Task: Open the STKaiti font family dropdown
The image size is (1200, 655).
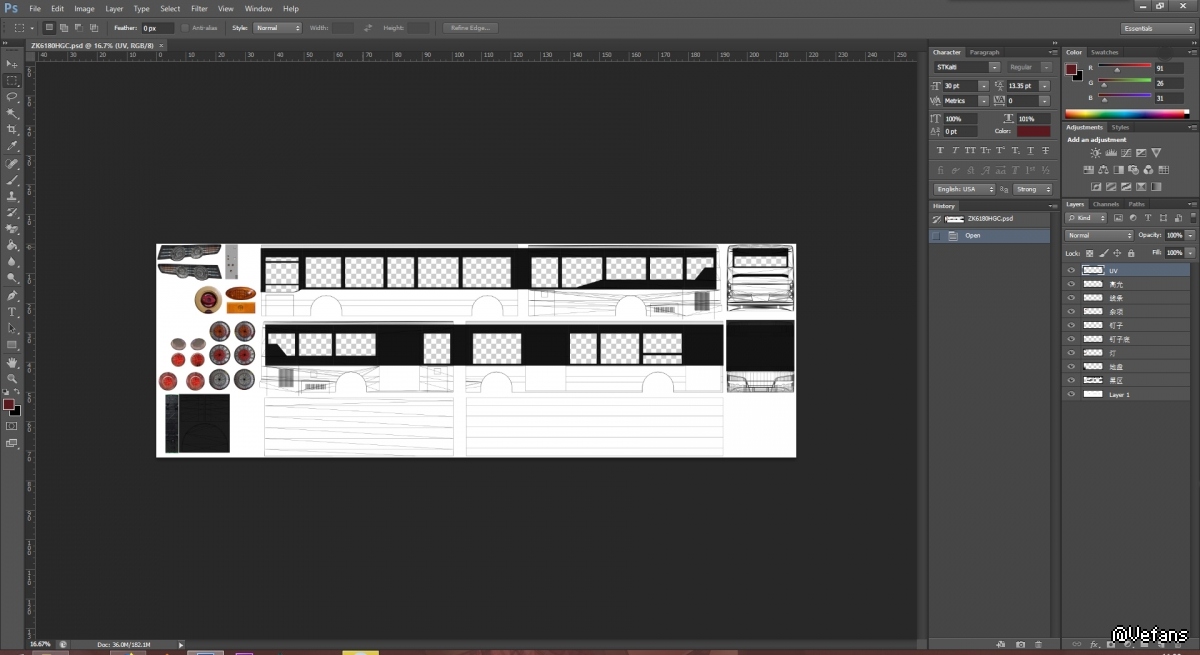Action: (x=966, y=67)
